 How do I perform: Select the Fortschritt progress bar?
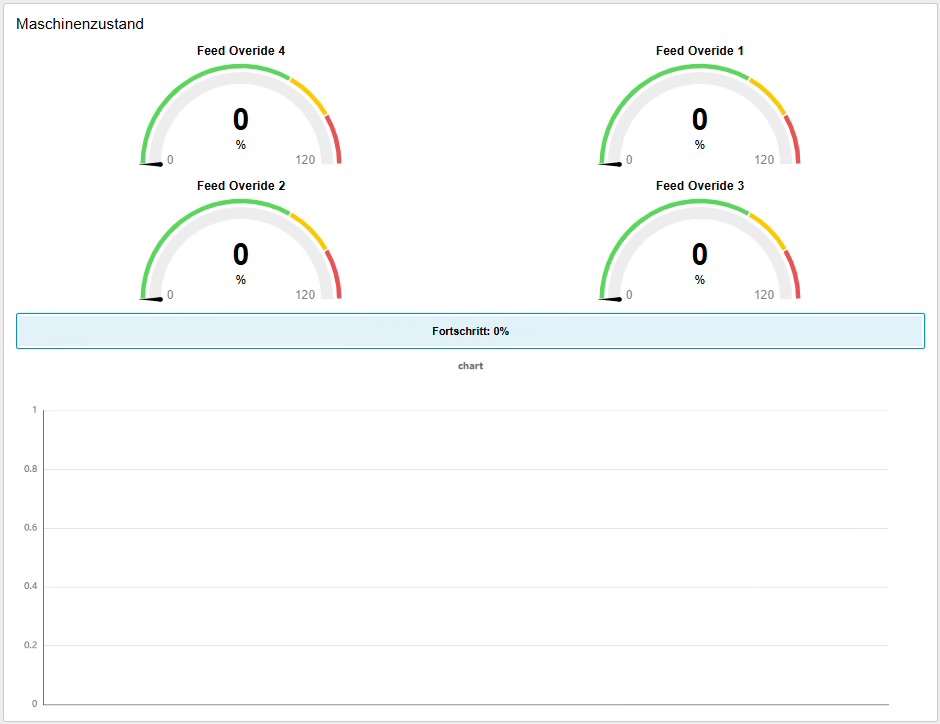coord(470,331)
